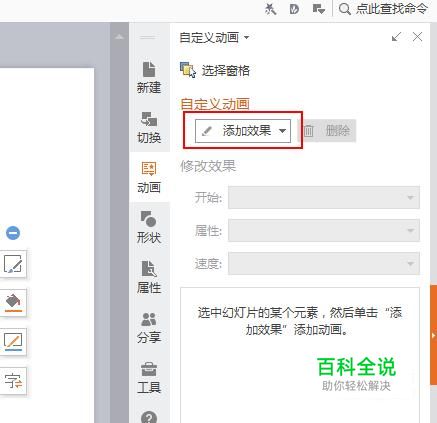Click the scrollbar up arrow
437x423 pixels.
coord(119,37)
